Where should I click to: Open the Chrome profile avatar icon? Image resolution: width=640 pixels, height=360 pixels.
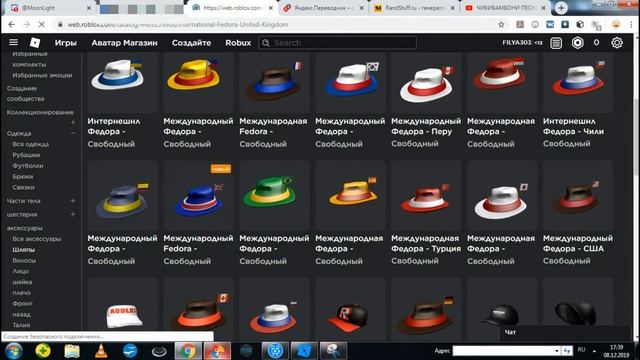tap(616, 24)
